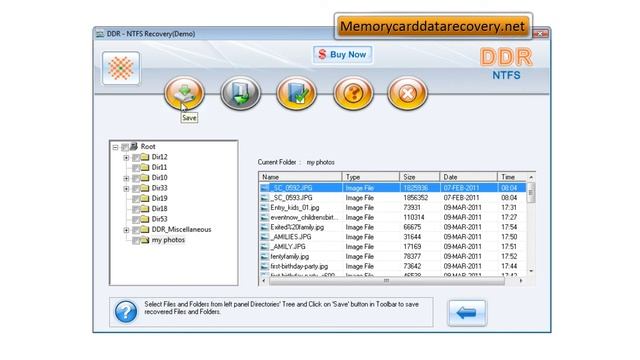Image resolution: width=640 pixels, height=360 pixels.
Task: Expand the DDR_Miscellaneous tree node
Action: [126, 230]
